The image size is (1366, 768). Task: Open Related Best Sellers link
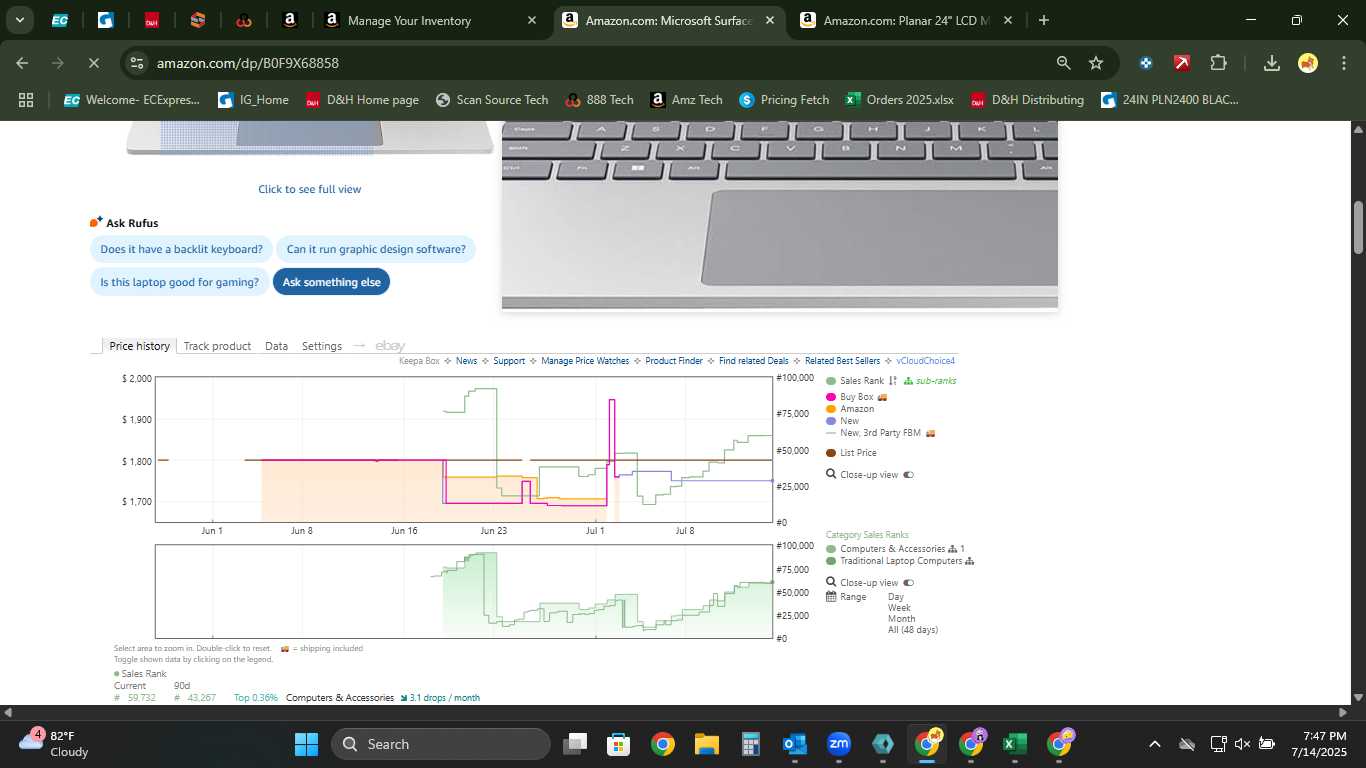pyautogui.click(x=842, y=361)
